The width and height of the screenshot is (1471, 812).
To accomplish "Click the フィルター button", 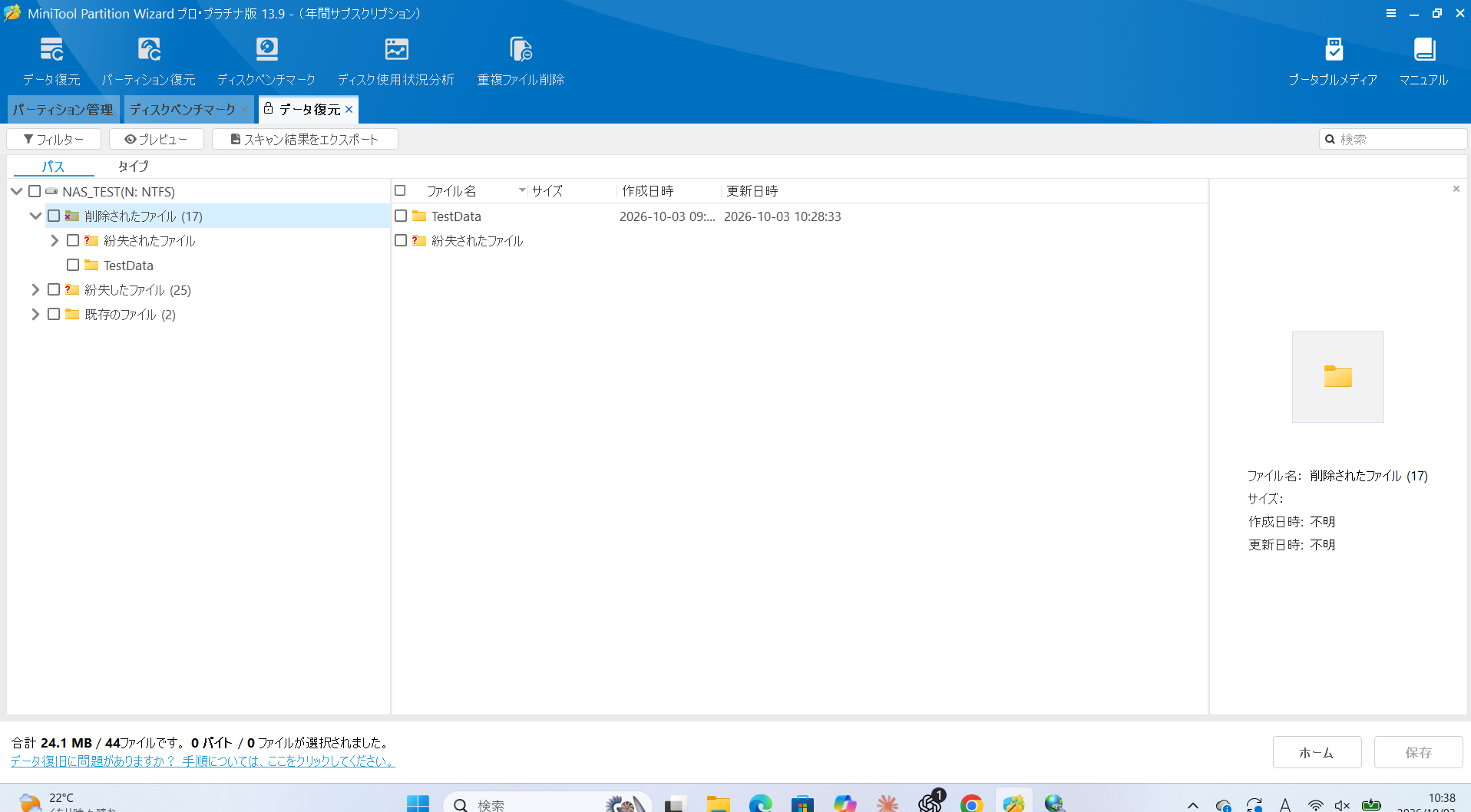I will (x=54, y=139).
